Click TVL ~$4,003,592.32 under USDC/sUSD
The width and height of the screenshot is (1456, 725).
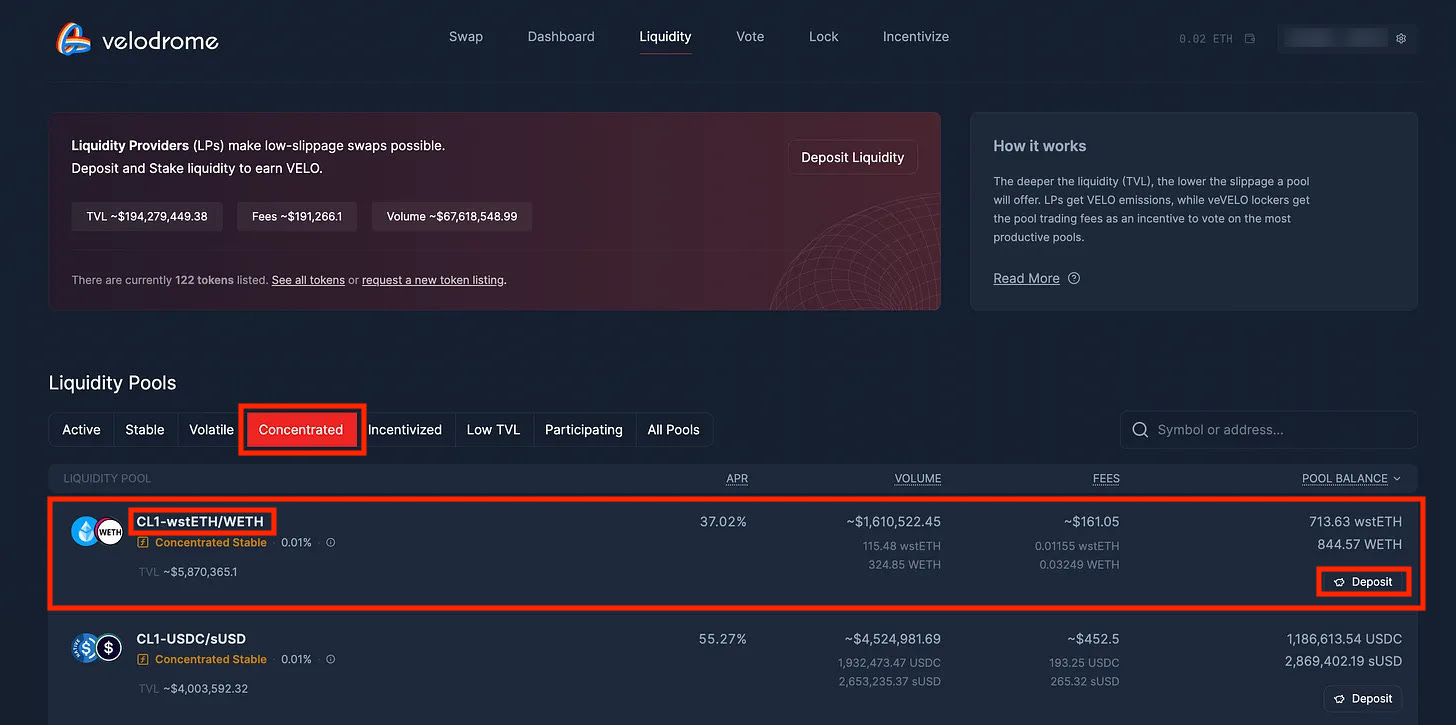click(x=193, y=688)
